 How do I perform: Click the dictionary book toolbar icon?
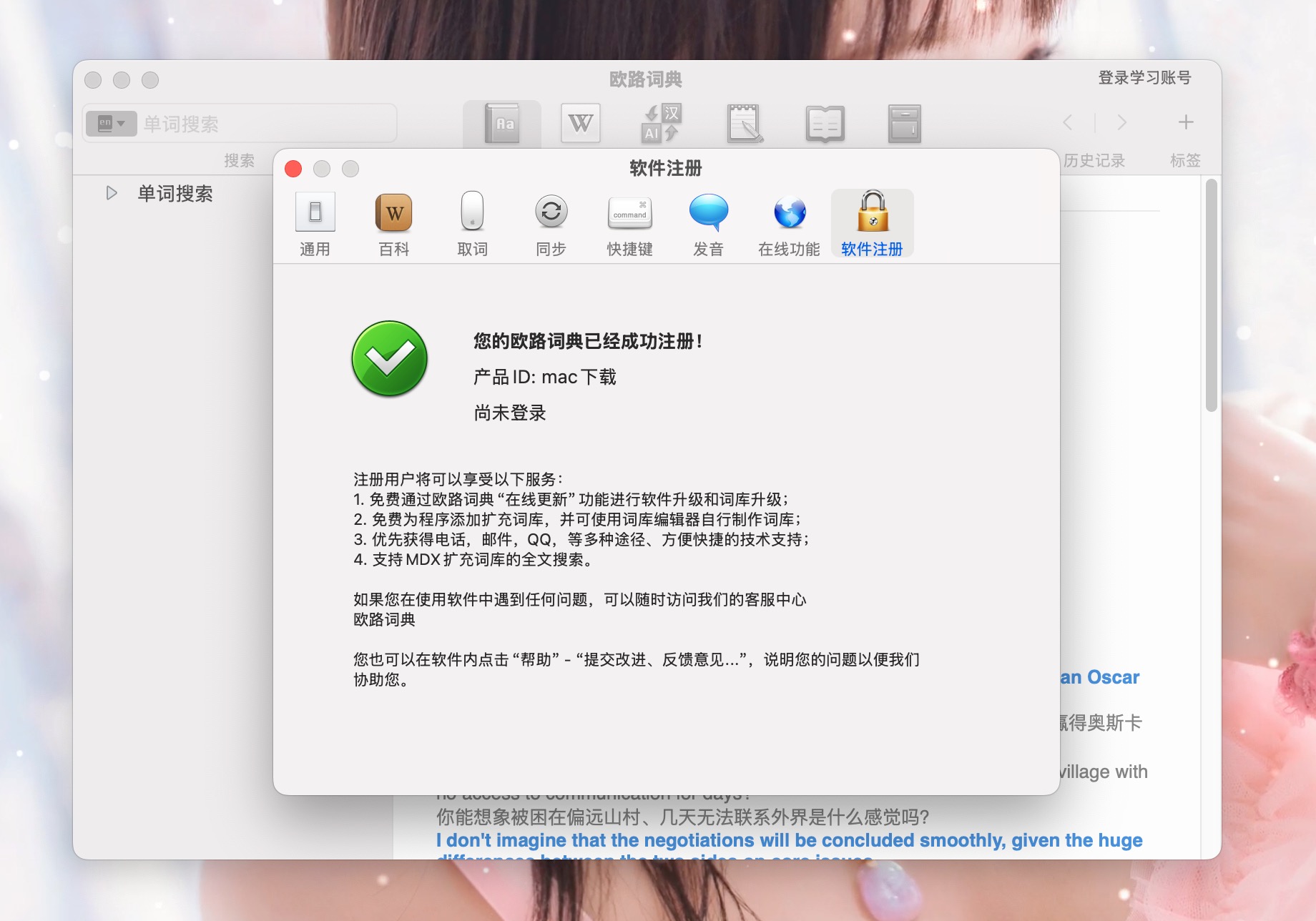click(x=502, y=124)
